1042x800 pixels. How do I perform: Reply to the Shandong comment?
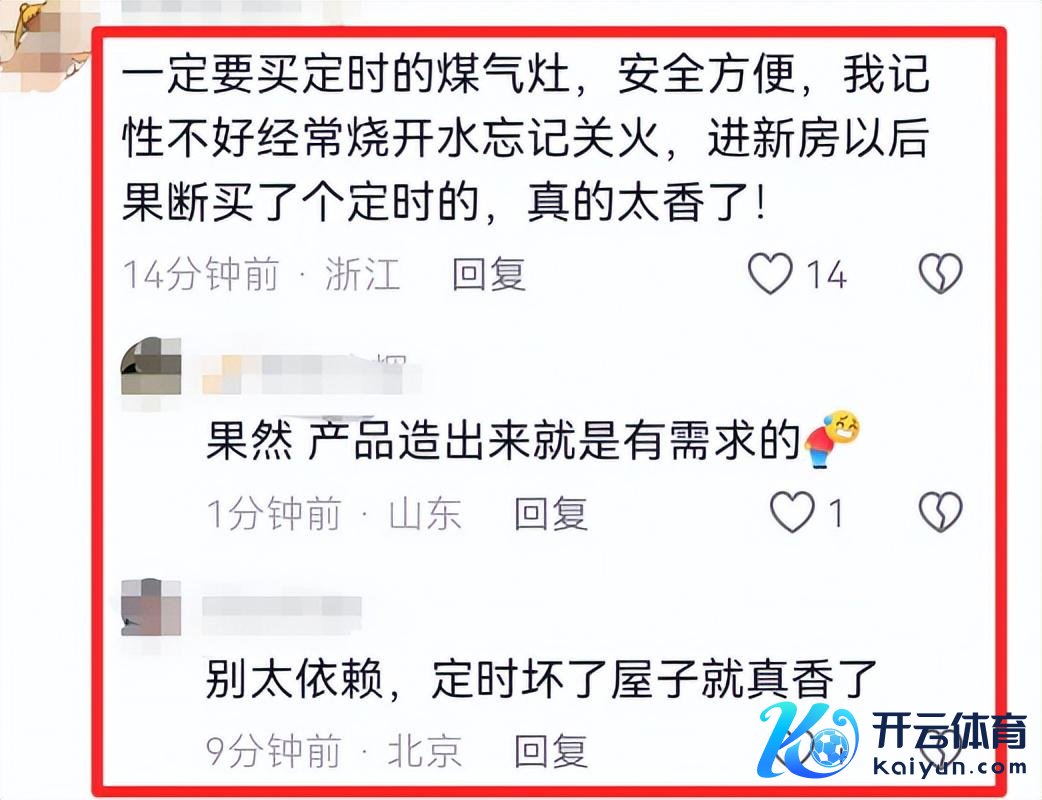coord(551,513)
